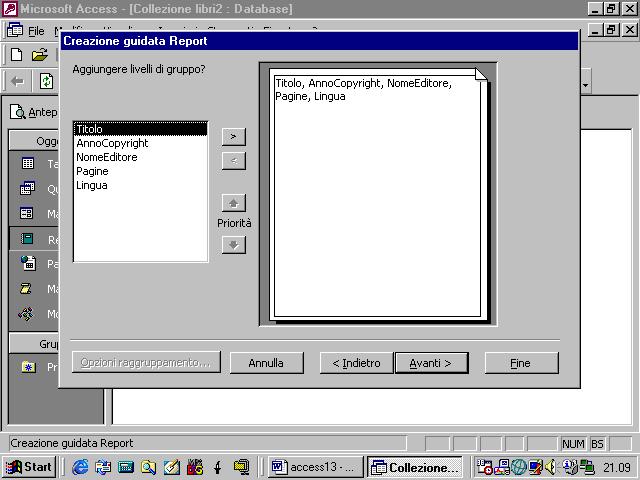Click the remove field '<' arrow button

pos(233,161)
